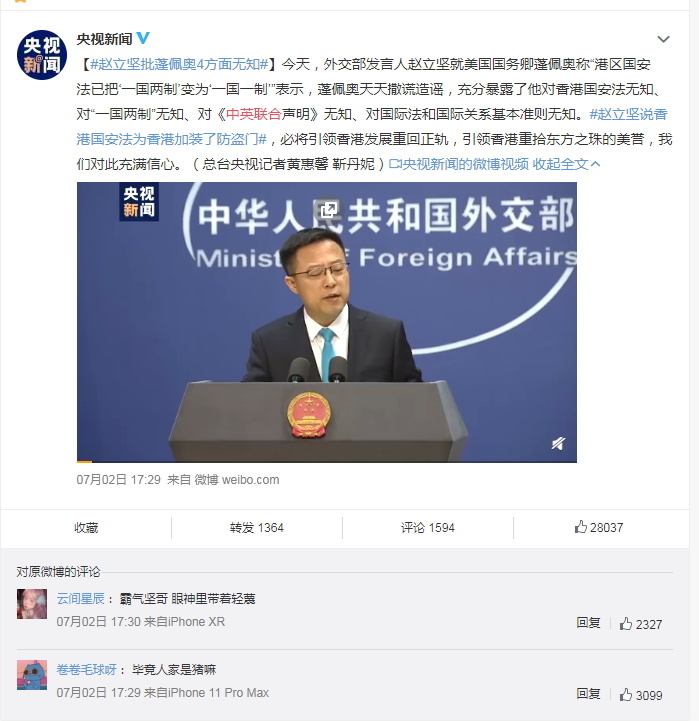Viewport: 699px width, 721px height.
Task: Select the 转发 1364 repost tab
Action: tap(257, 527)
